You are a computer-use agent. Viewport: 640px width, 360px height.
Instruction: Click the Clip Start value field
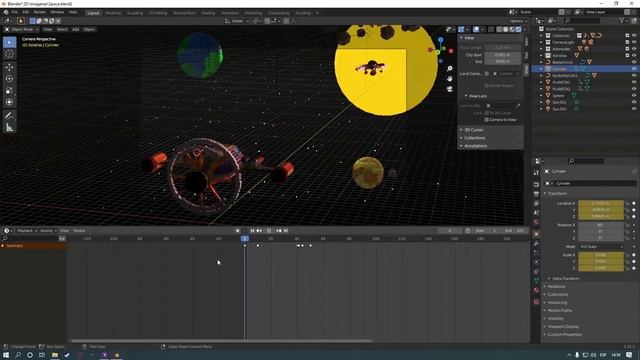click(x=502, y=55)
